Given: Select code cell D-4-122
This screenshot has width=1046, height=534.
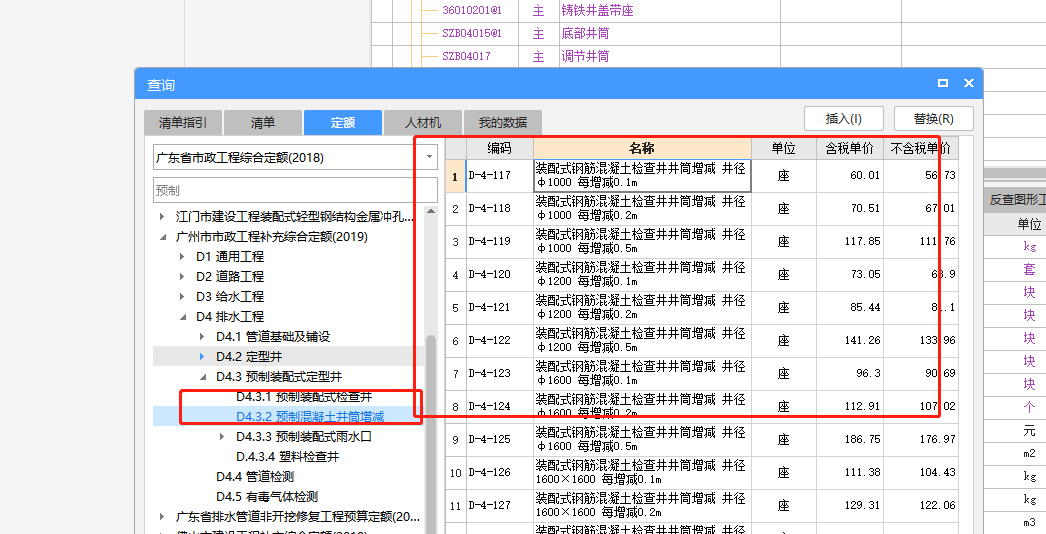Looking at the screenshot, I should 499,340.
